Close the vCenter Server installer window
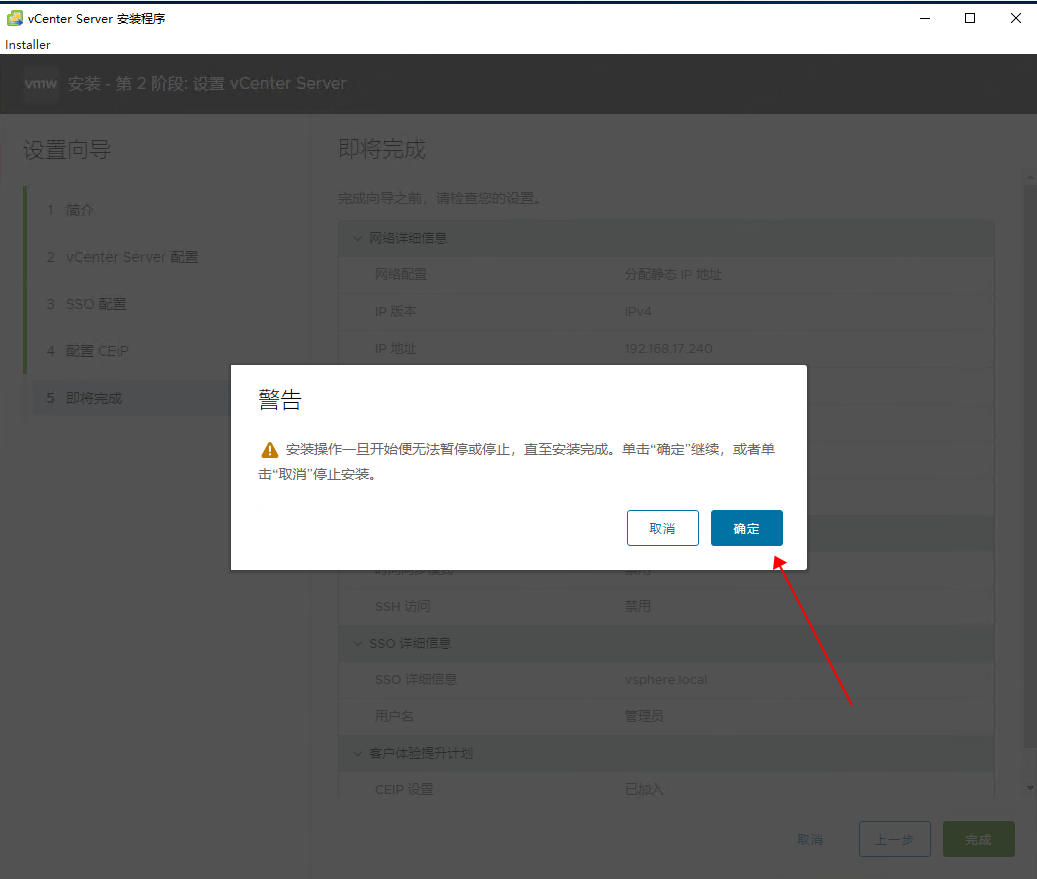 pos(1016,19)
